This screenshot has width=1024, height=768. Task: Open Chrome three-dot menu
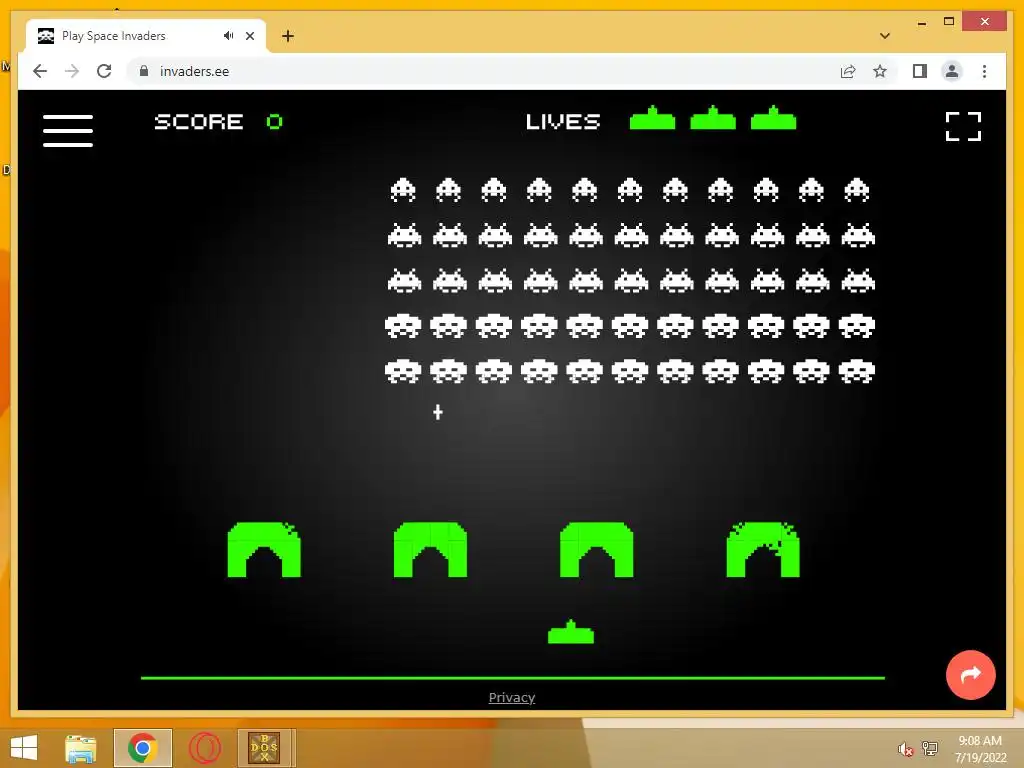984,71
